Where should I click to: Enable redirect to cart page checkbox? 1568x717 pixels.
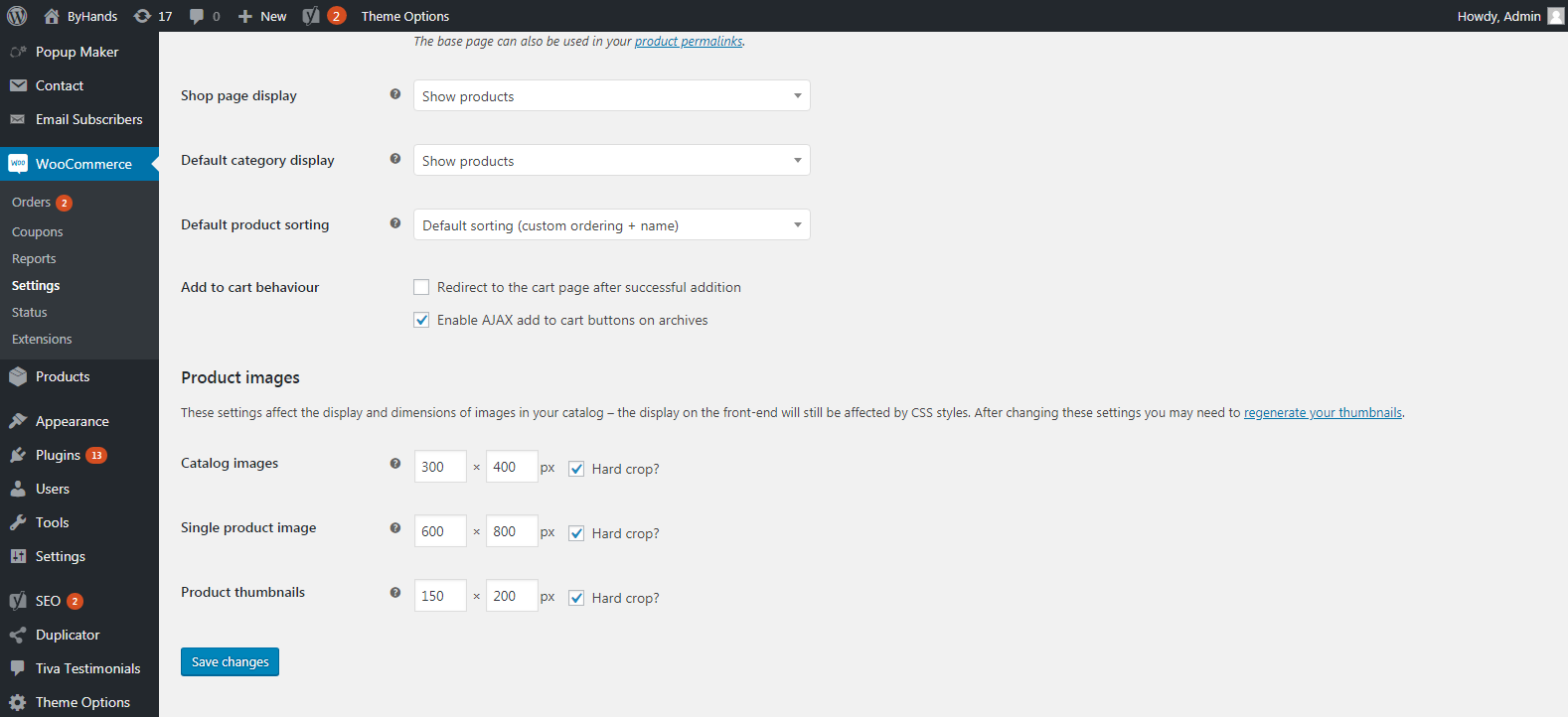[x=421, y=287]
